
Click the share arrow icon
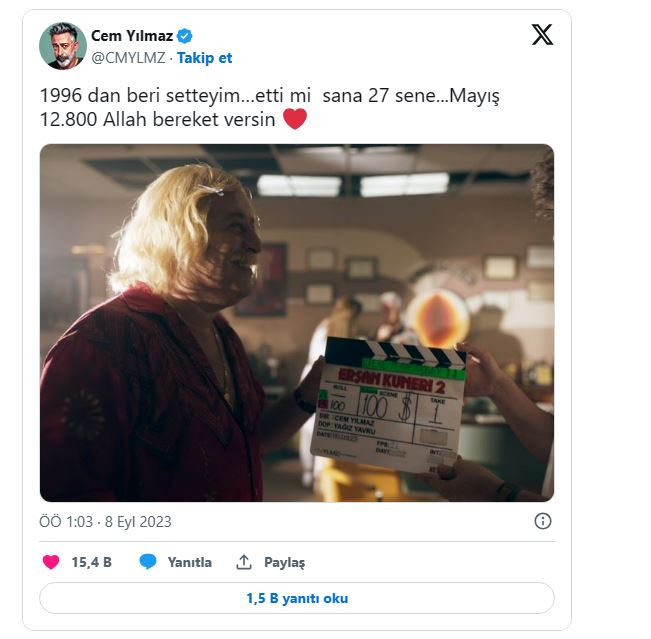[244, 562]
